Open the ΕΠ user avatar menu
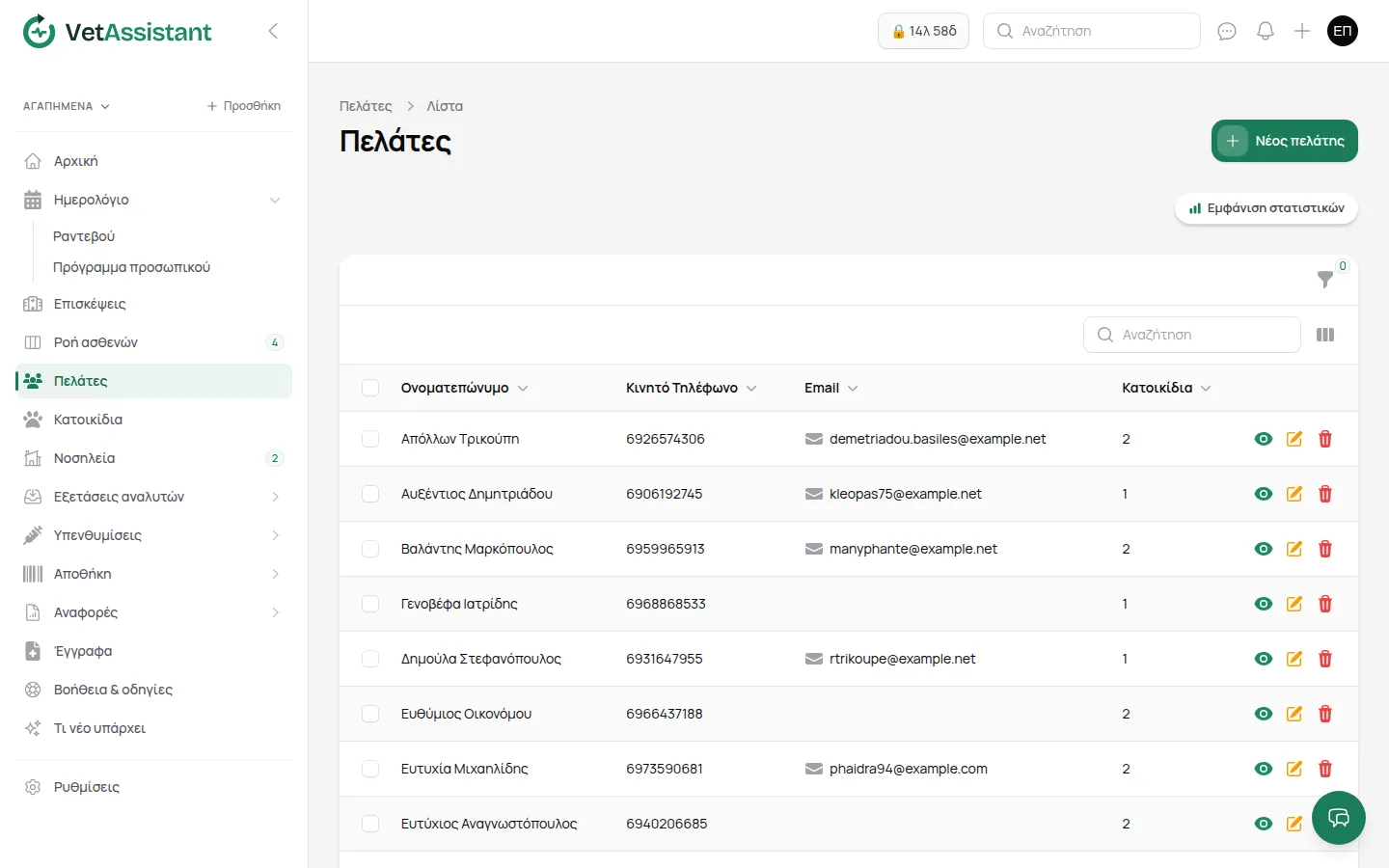This screenshot has height=868, width=1389. (1343, 31)
